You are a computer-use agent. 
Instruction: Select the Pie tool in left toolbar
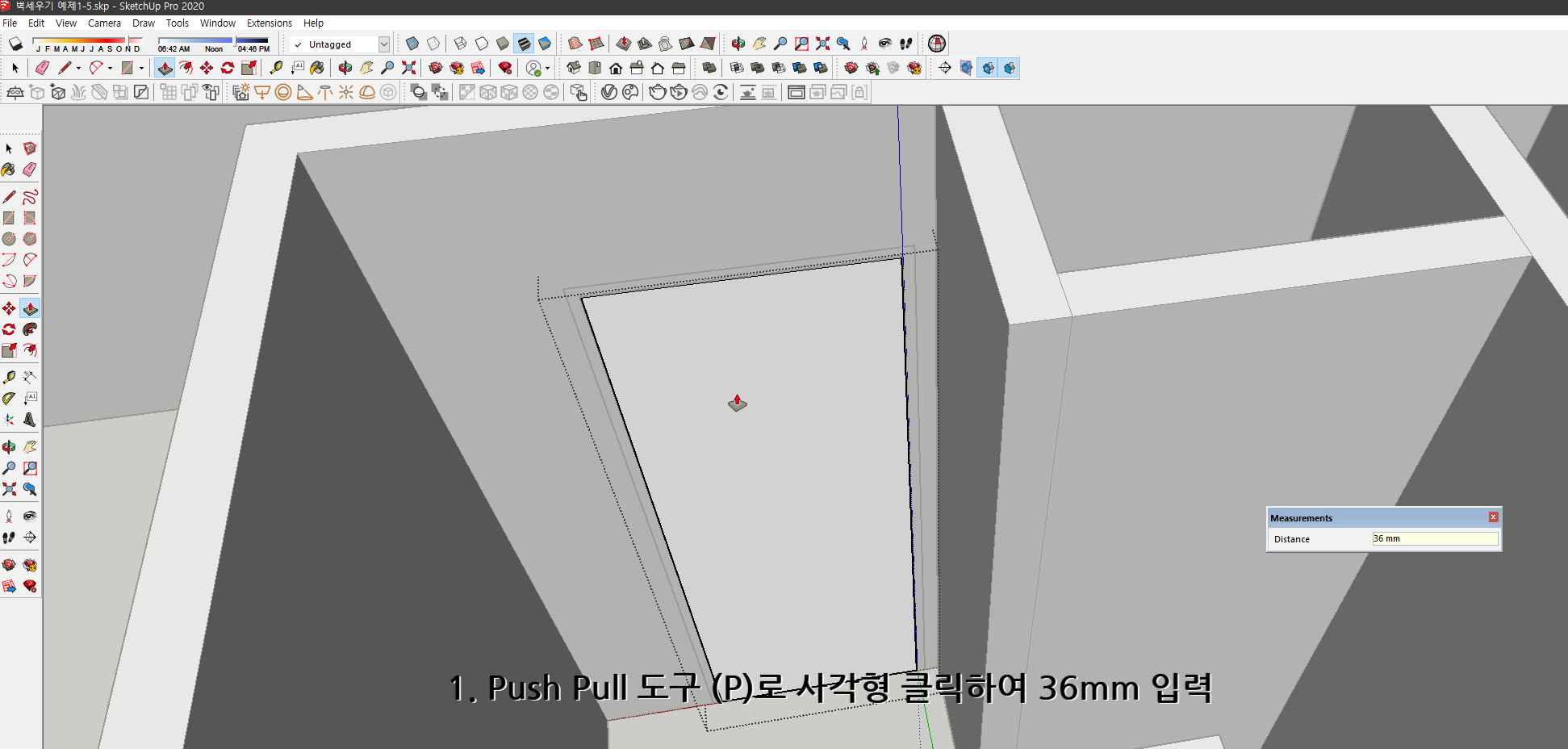[30, 281]
